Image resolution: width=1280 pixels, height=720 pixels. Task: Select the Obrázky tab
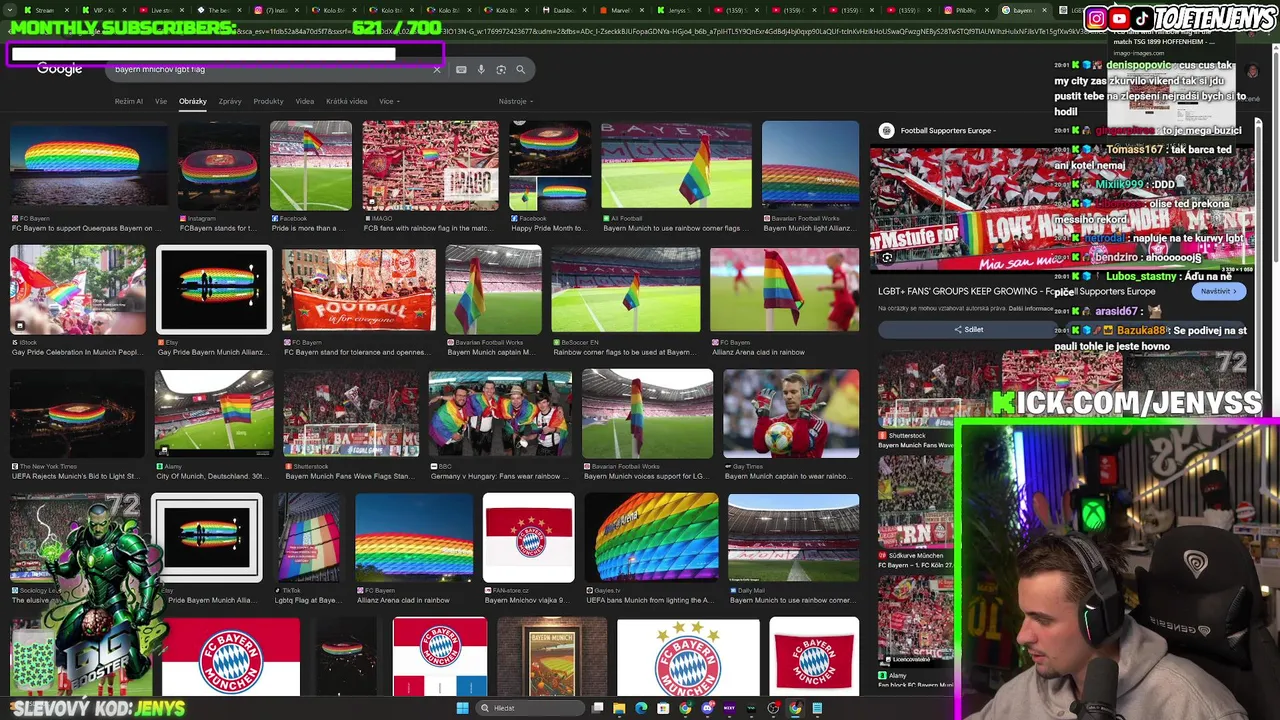[193, 101]
